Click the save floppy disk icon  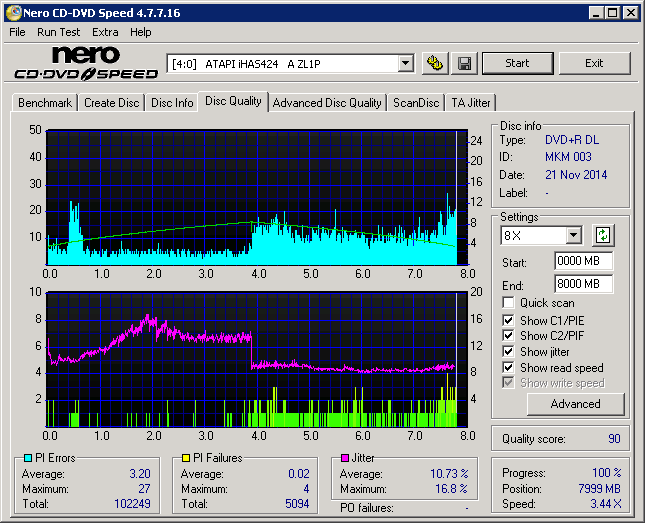click(x=464, y=63)
